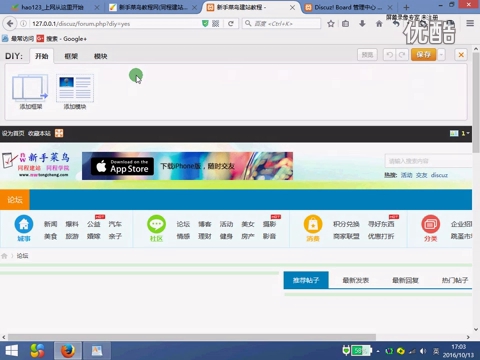Click the 优惠打折 link
This screenshot has width=480, height=360.
click(x=381, y=236)
